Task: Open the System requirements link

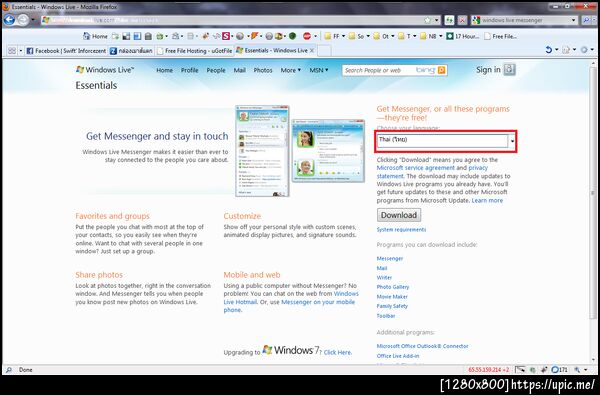Action: [401, 230]
